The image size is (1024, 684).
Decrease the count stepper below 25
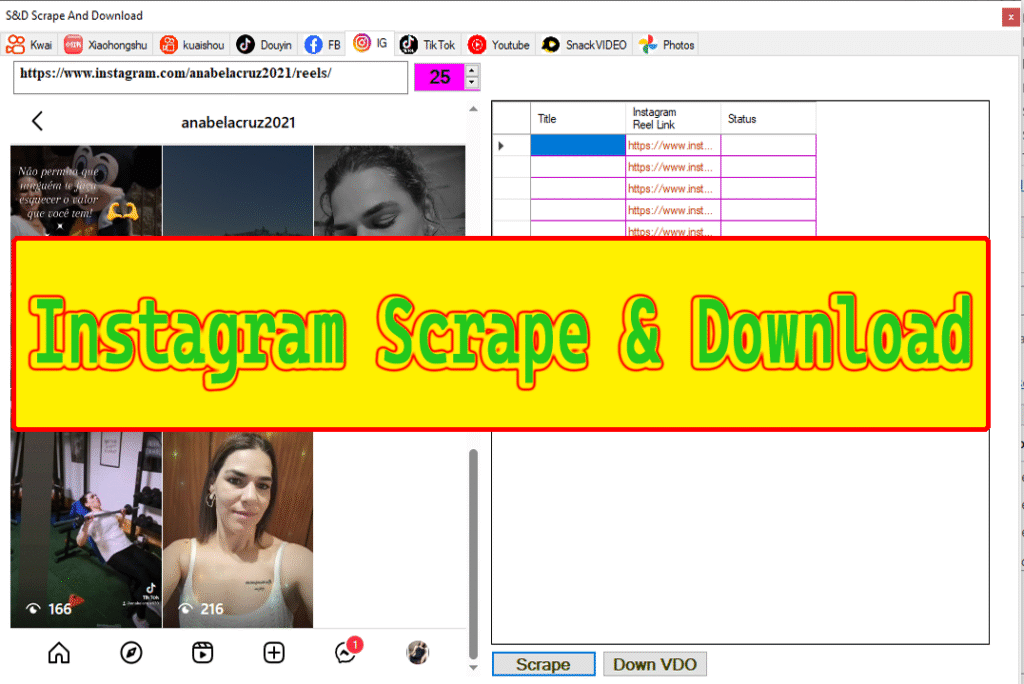tap(472, 83)
